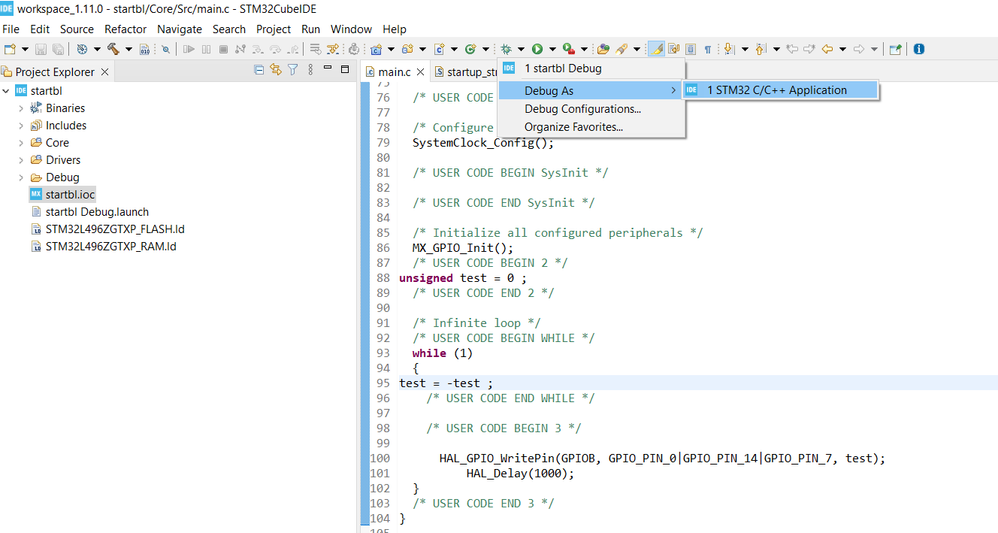Viewport: 998px width, 533px height.
Task: Toggle Link with Editor in Project Explorer
Action: pos(276,70)
